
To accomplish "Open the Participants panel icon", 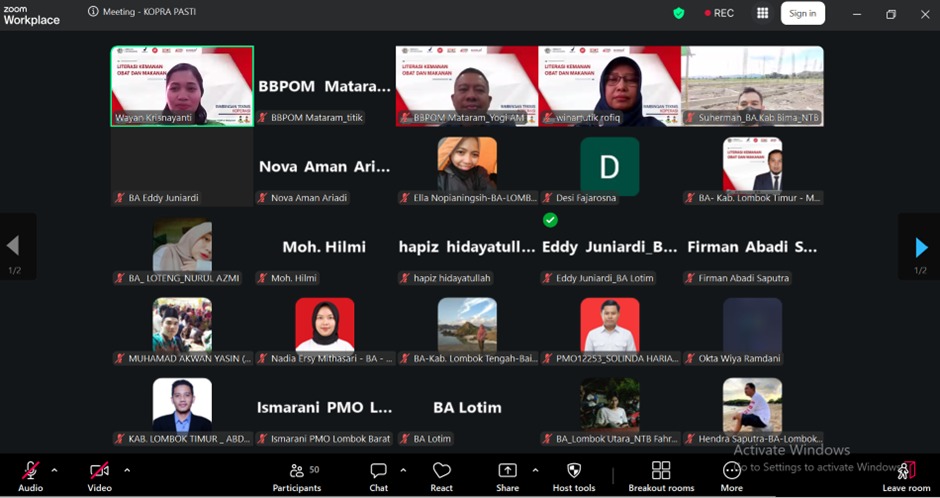I will pos(297,471).
